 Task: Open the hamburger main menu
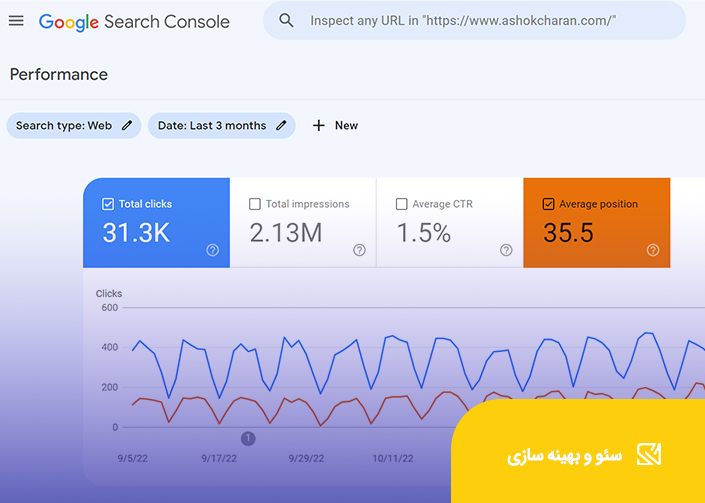click(16, 21)
